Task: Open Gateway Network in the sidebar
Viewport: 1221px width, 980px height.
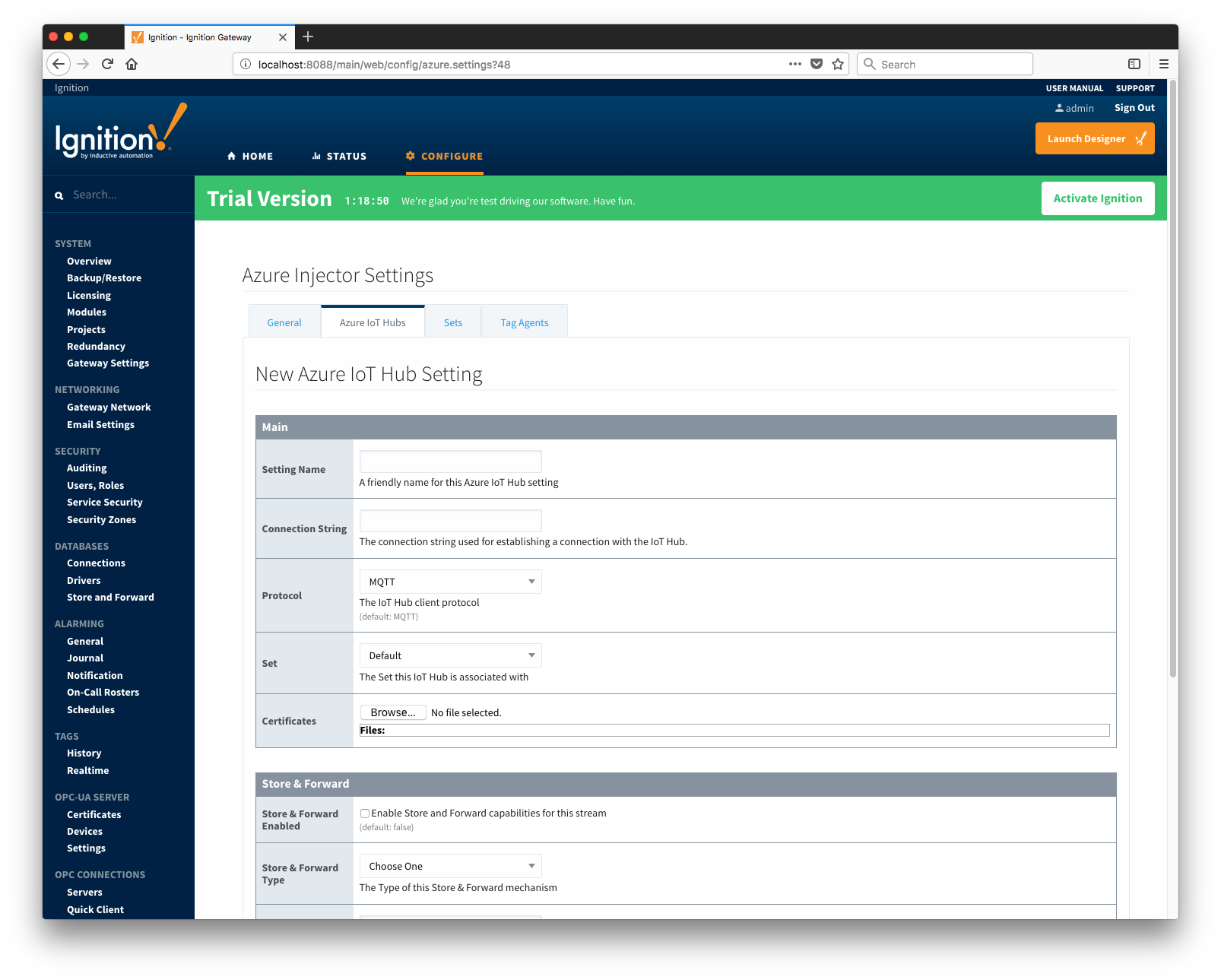Action: tap(109, 408)
